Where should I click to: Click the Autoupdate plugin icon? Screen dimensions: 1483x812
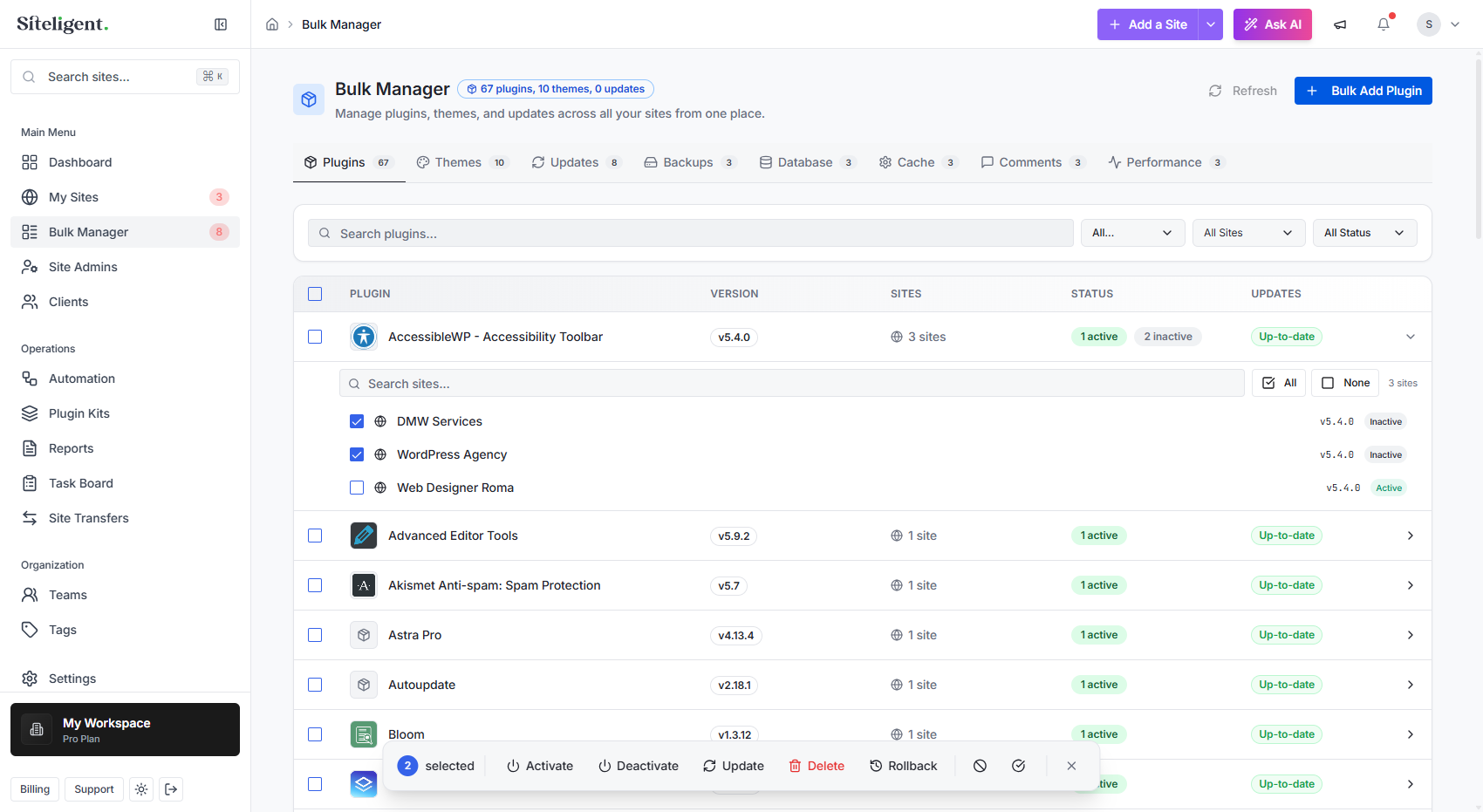pos(364,685)
